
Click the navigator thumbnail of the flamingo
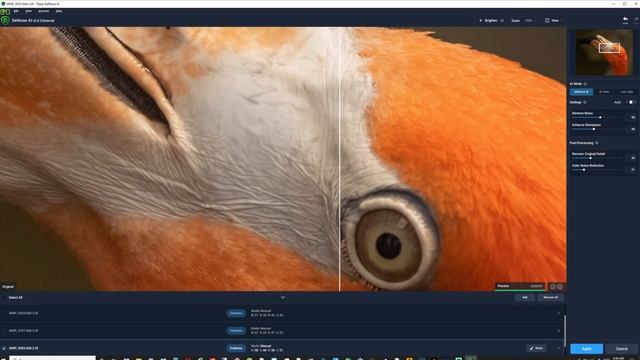(604, 52)
